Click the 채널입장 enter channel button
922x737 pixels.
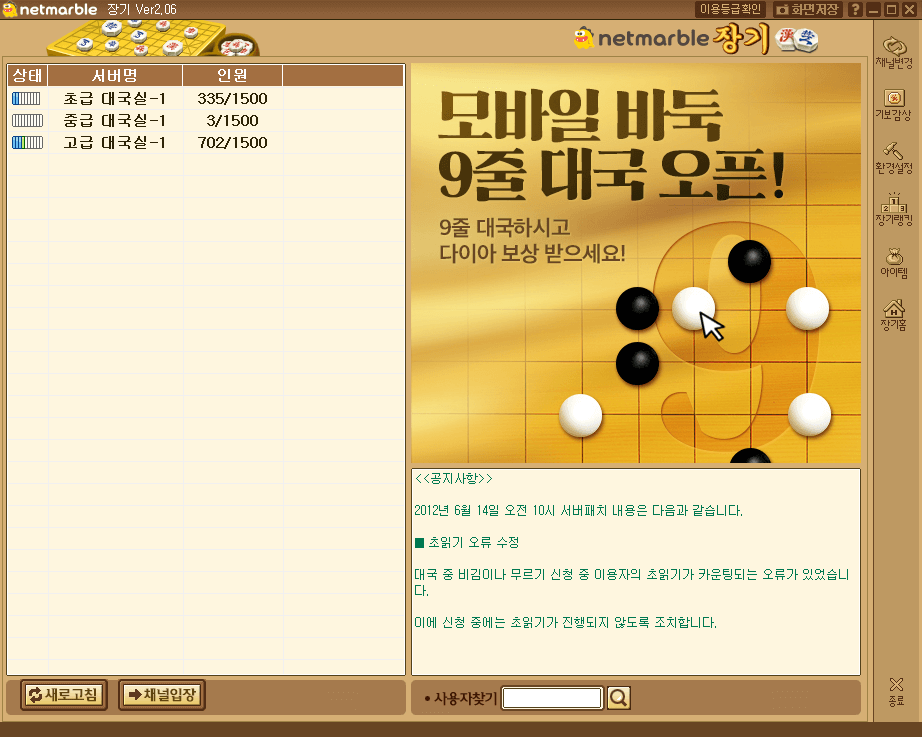[162, 695]
